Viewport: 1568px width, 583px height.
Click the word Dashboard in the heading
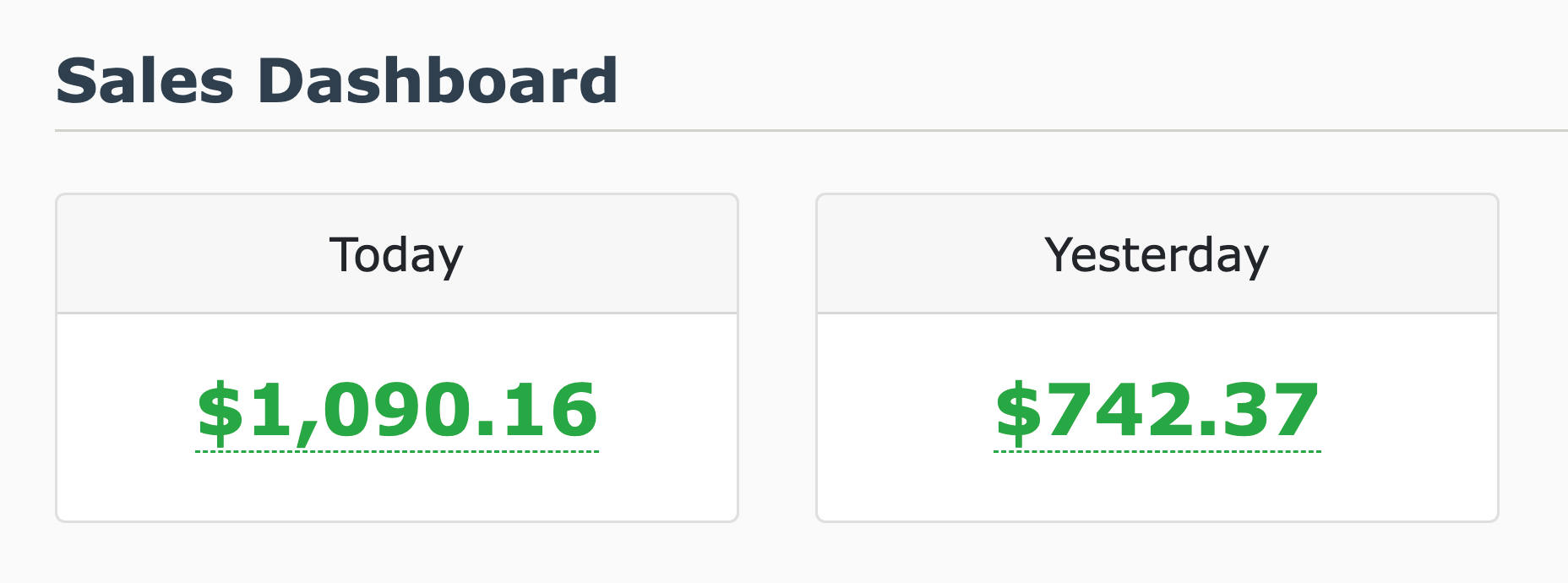pos(438,81)
